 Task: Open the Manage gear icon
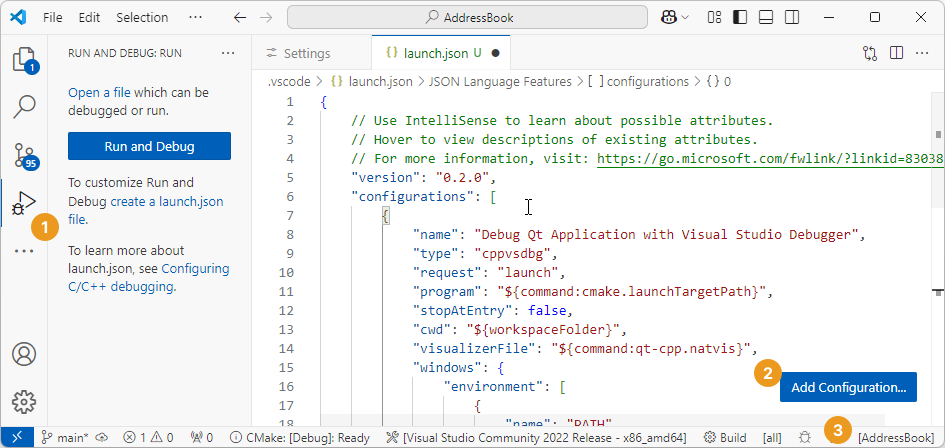[24, 402]
